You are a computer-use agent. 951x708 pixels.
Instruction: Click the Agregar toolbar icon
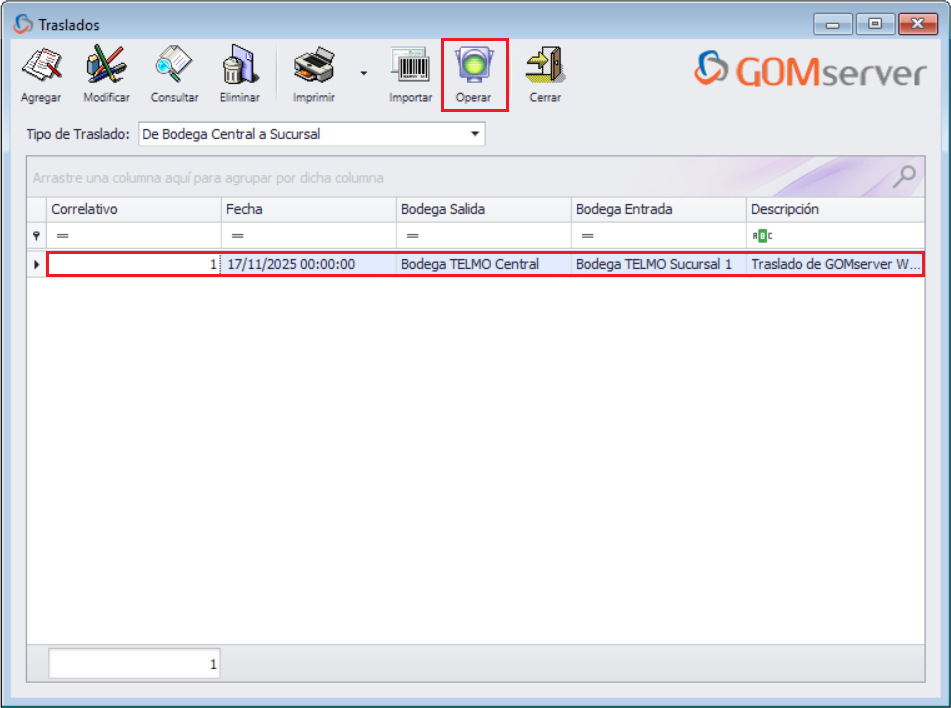(40, 63)
